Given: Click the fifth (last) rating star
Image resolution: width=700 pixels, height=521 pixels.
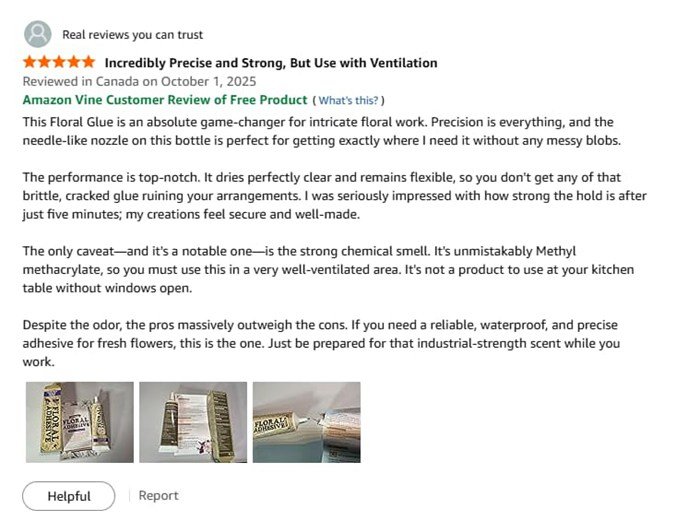Looking at the screenshot, I should (x=89, y=63).
